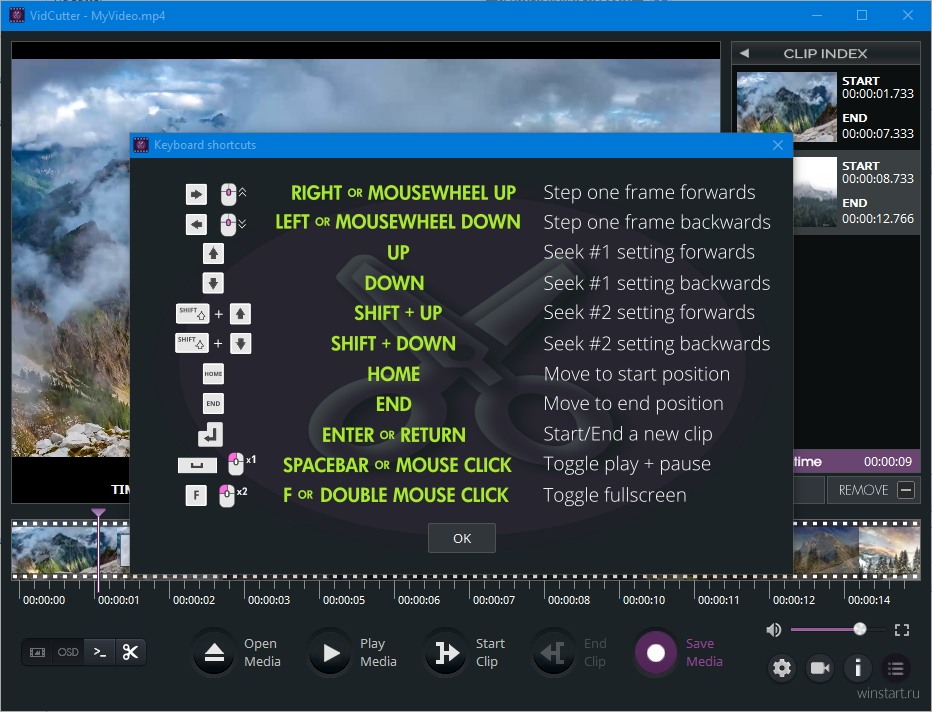Toggle the thumbnails filmstrip option

37,652
